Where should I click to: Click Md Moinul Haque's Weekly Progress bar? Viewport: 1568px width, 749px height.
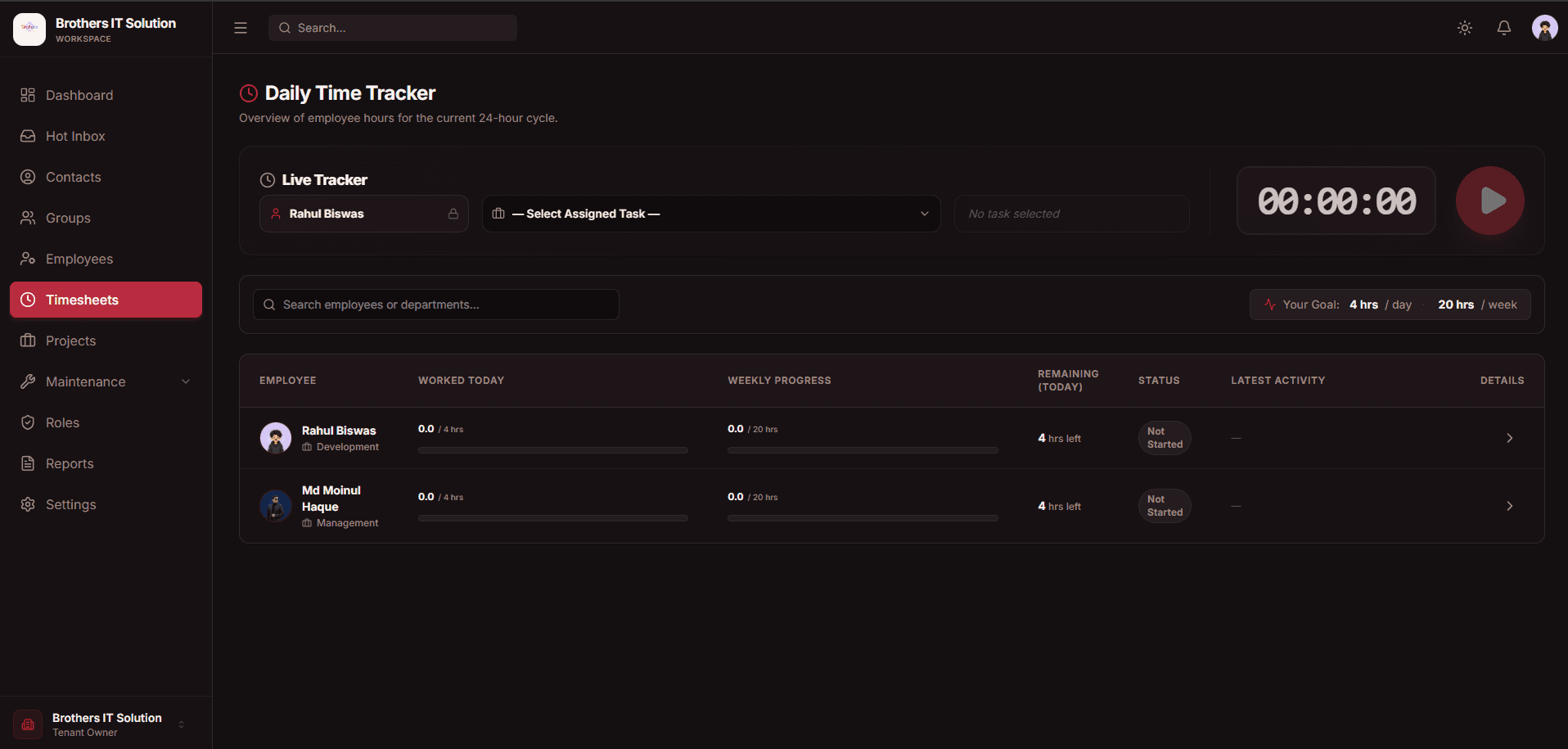pos(863,518)
